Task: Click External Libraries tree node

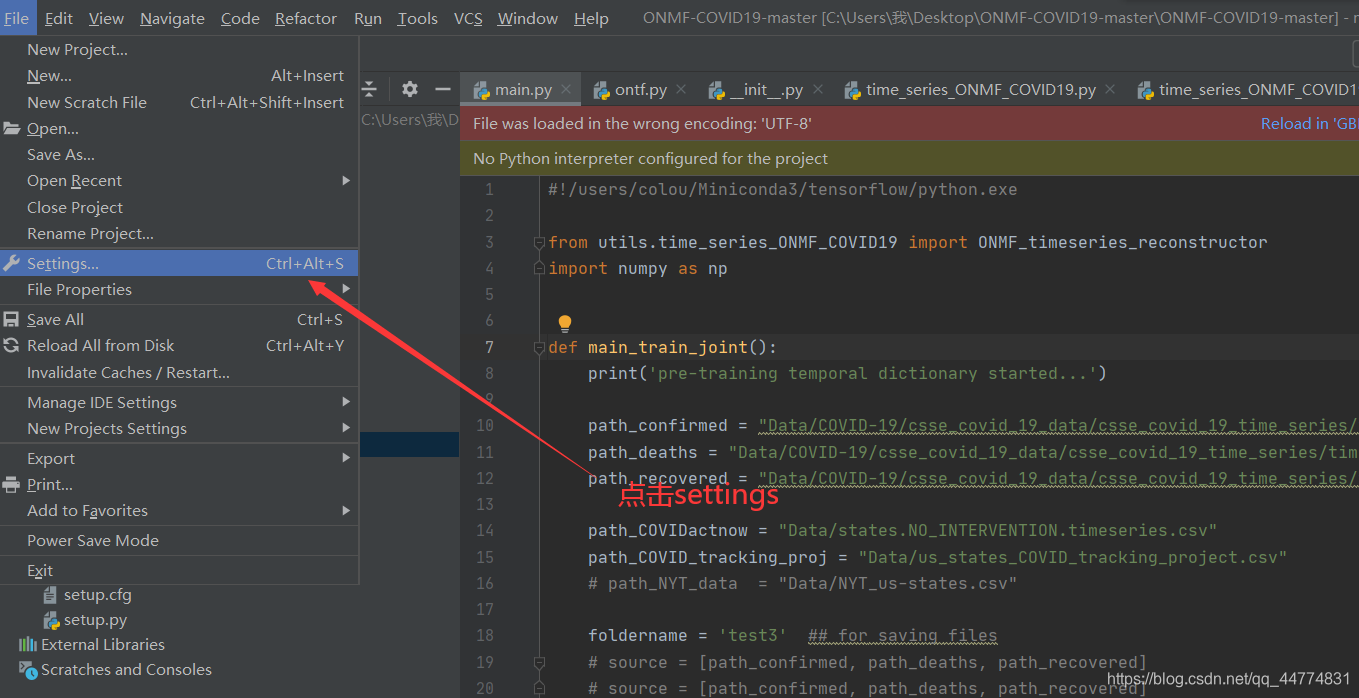Action: point(103,644)
